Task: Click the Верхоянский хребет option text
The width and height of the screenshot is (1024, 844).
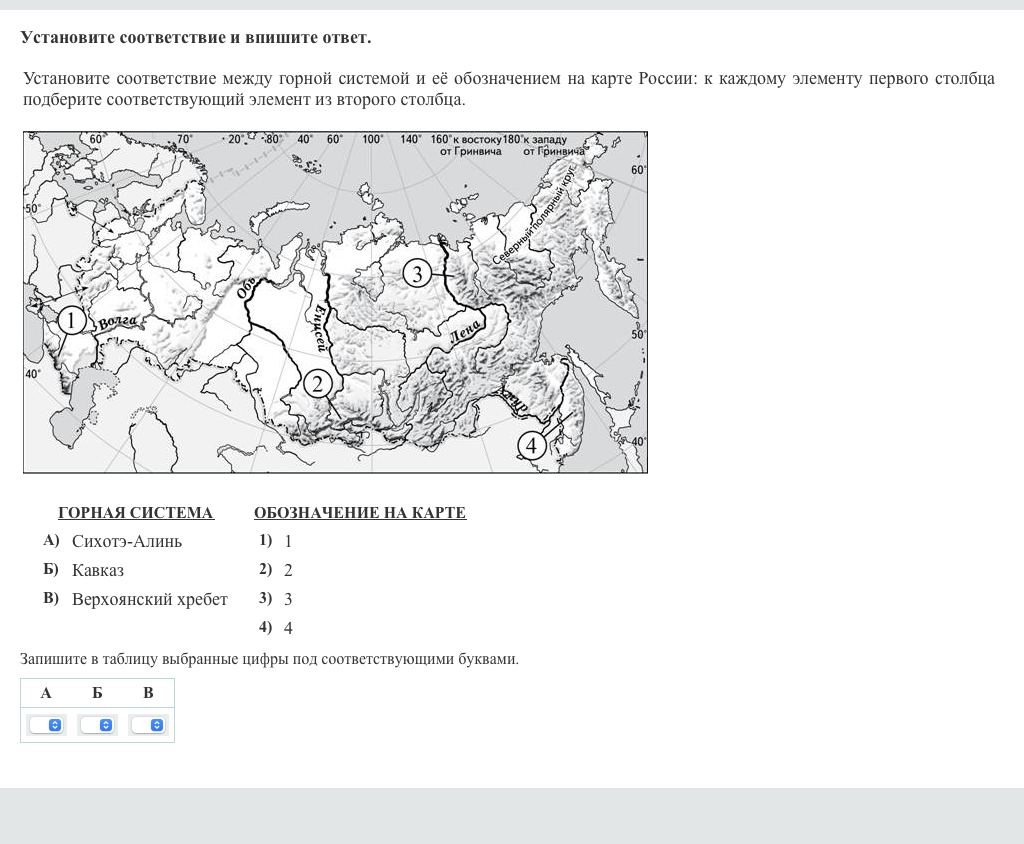Action: pyautogui.click(x=150, y=599)
